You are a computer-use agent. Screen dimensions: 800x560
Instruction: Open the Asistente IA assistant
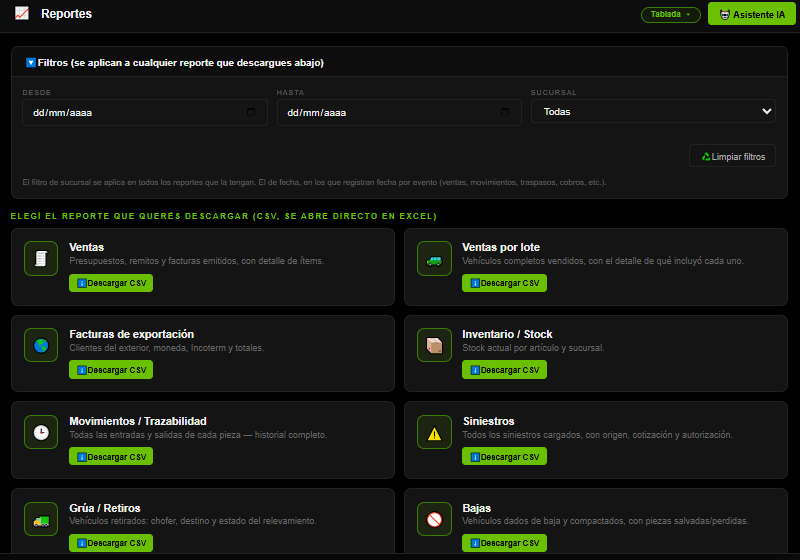752,14
